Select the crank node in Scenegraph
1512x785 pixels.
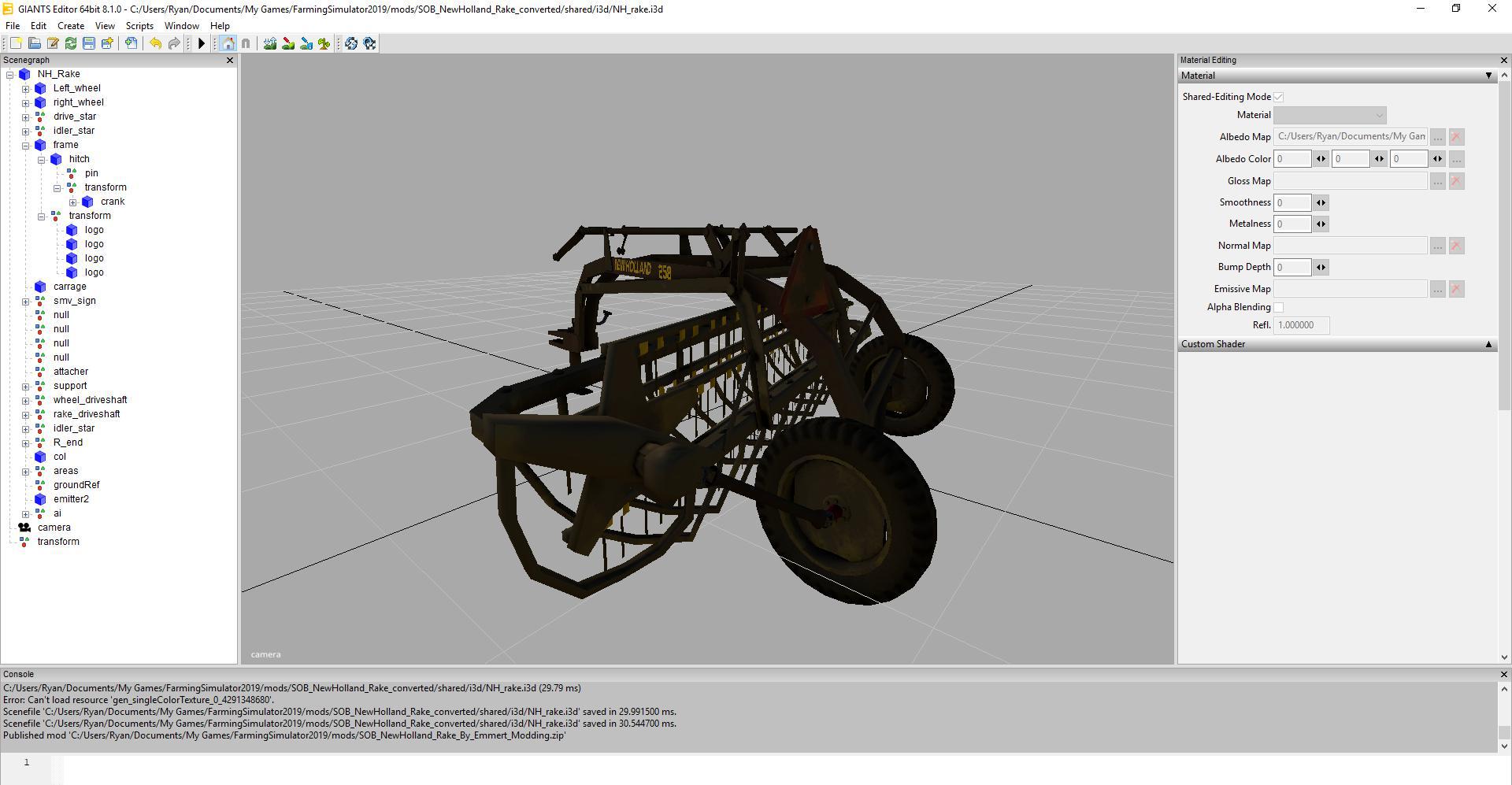113,202
